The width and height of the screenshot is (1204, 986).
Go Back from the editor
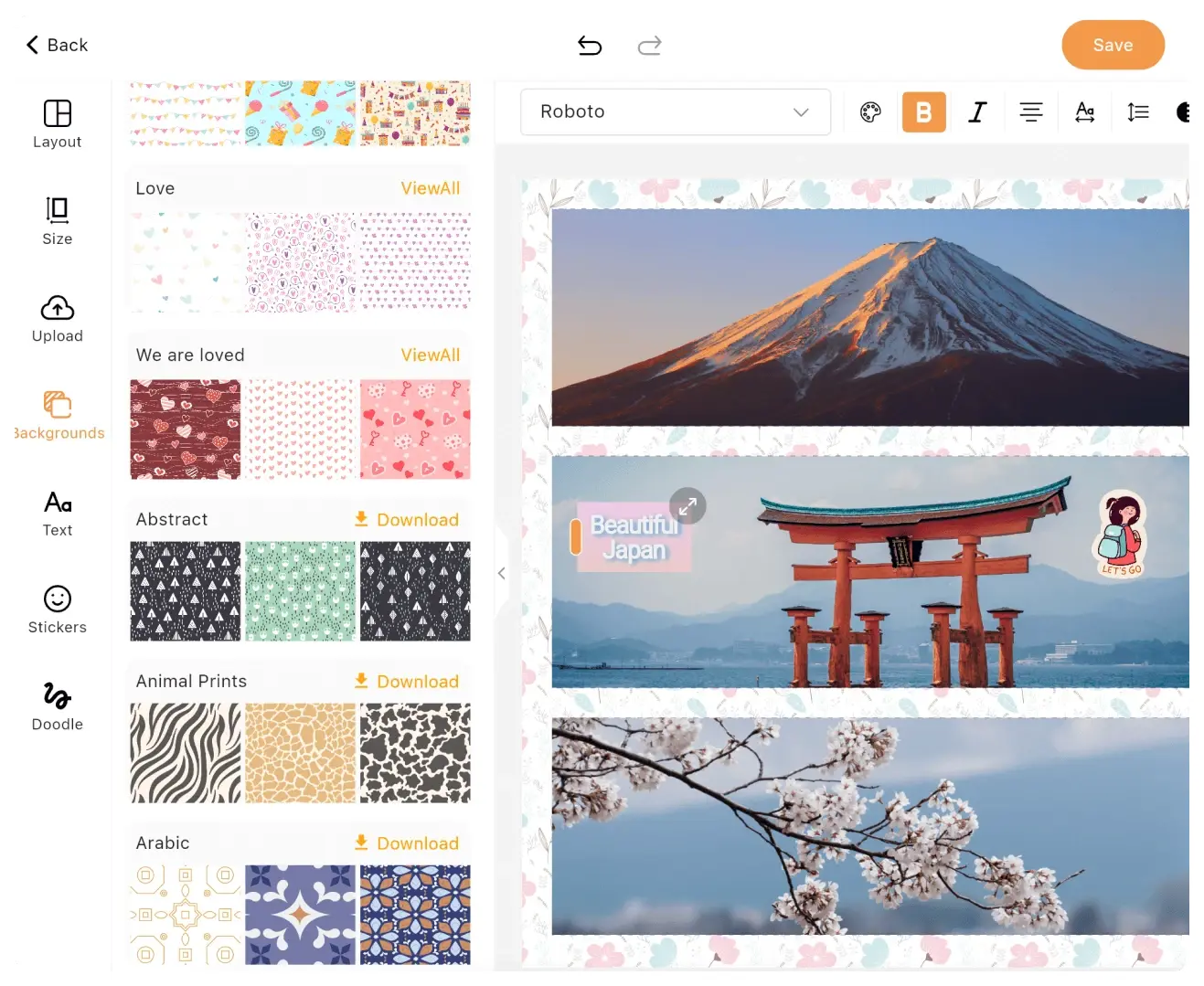point(56,44)
